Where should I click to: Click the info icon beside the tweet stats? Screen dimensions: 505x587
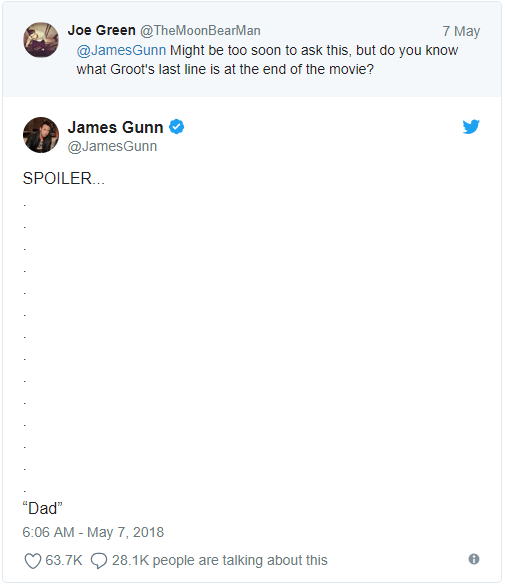[x=474, y=559]
